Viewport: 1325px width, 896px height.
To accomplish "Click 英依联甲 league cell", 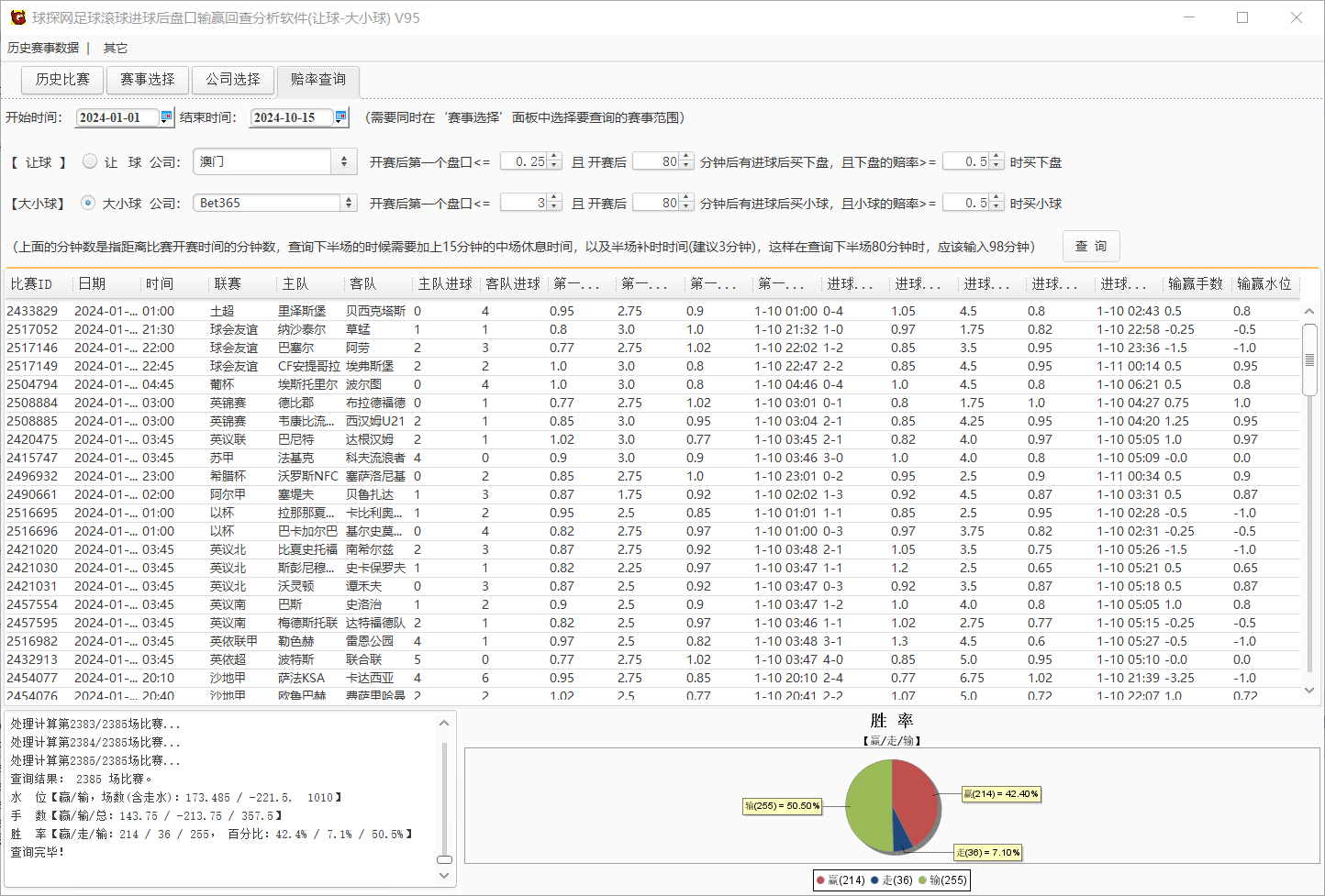I will 234,641.
